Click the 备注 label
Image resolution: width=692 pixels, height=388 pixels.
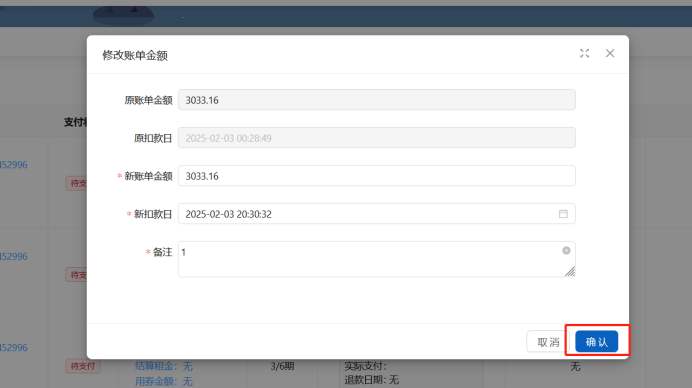point(162,252)
